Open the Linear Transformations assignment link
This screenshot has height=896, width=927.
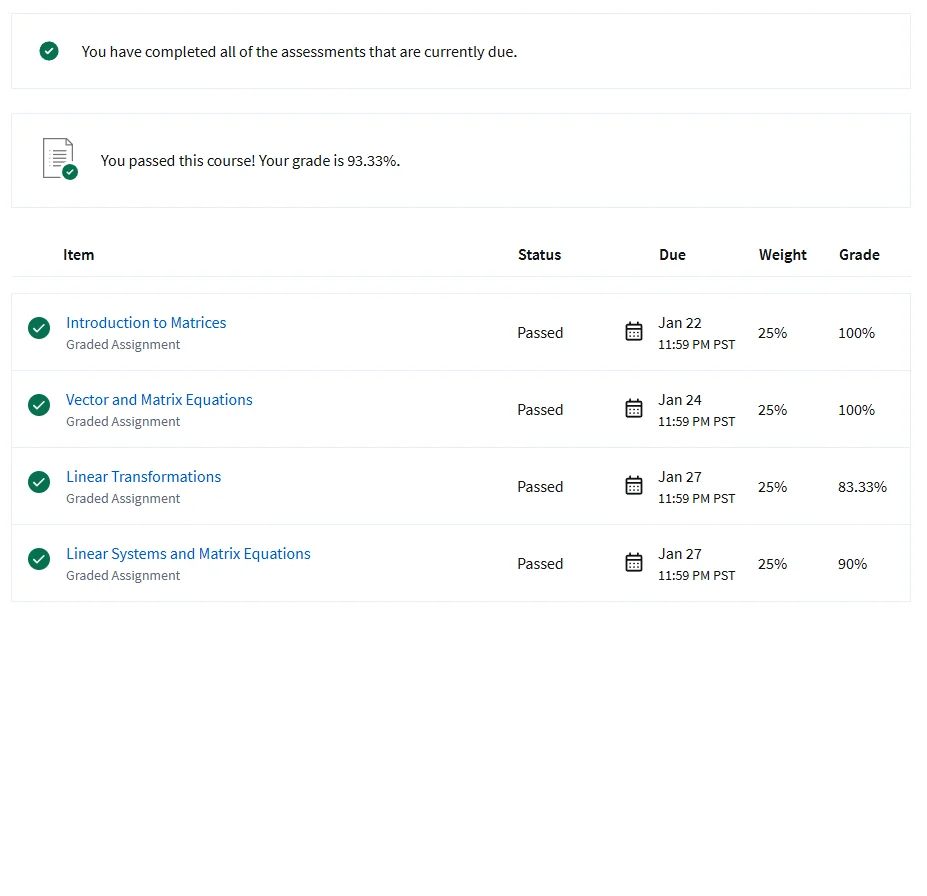coord(143,477)
